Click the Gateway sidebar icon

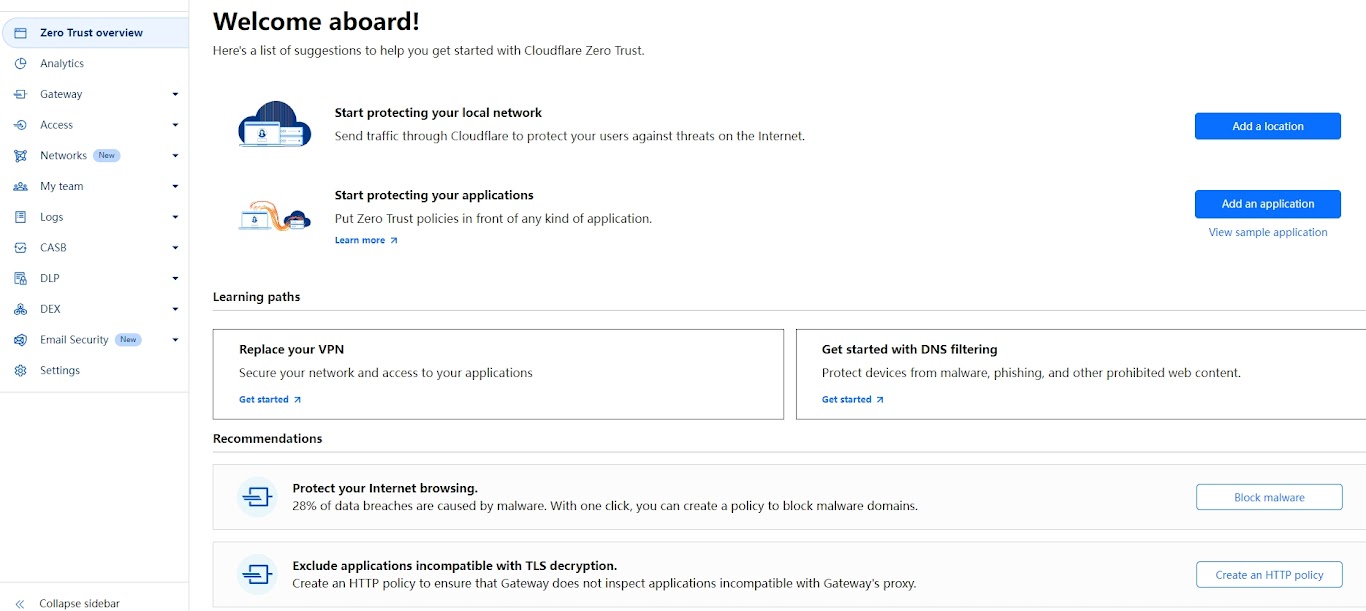20,94
